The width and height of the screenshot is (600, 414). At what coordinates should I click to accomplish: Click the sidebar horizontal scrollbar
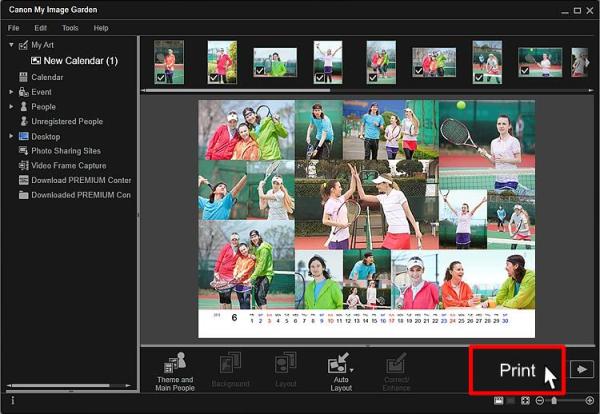pyautogui.click(x=60, y=386)
